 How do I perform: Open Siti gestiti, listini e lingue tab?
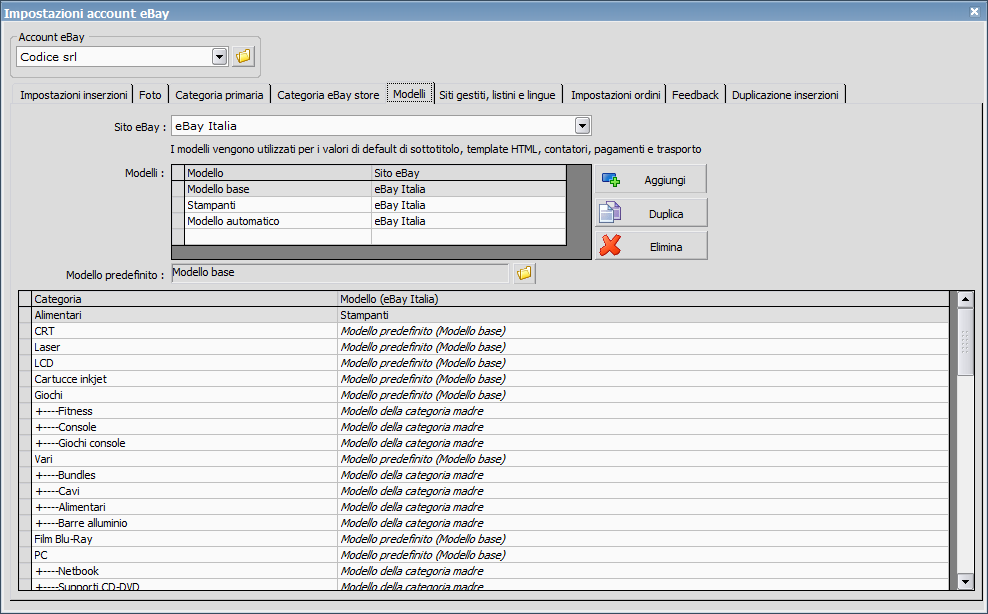pos(497,95)
